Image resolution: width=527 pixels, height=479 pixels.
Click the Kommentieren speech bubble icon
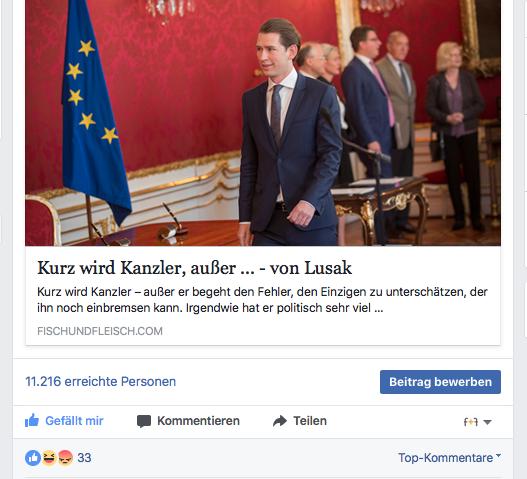(144, 421)
